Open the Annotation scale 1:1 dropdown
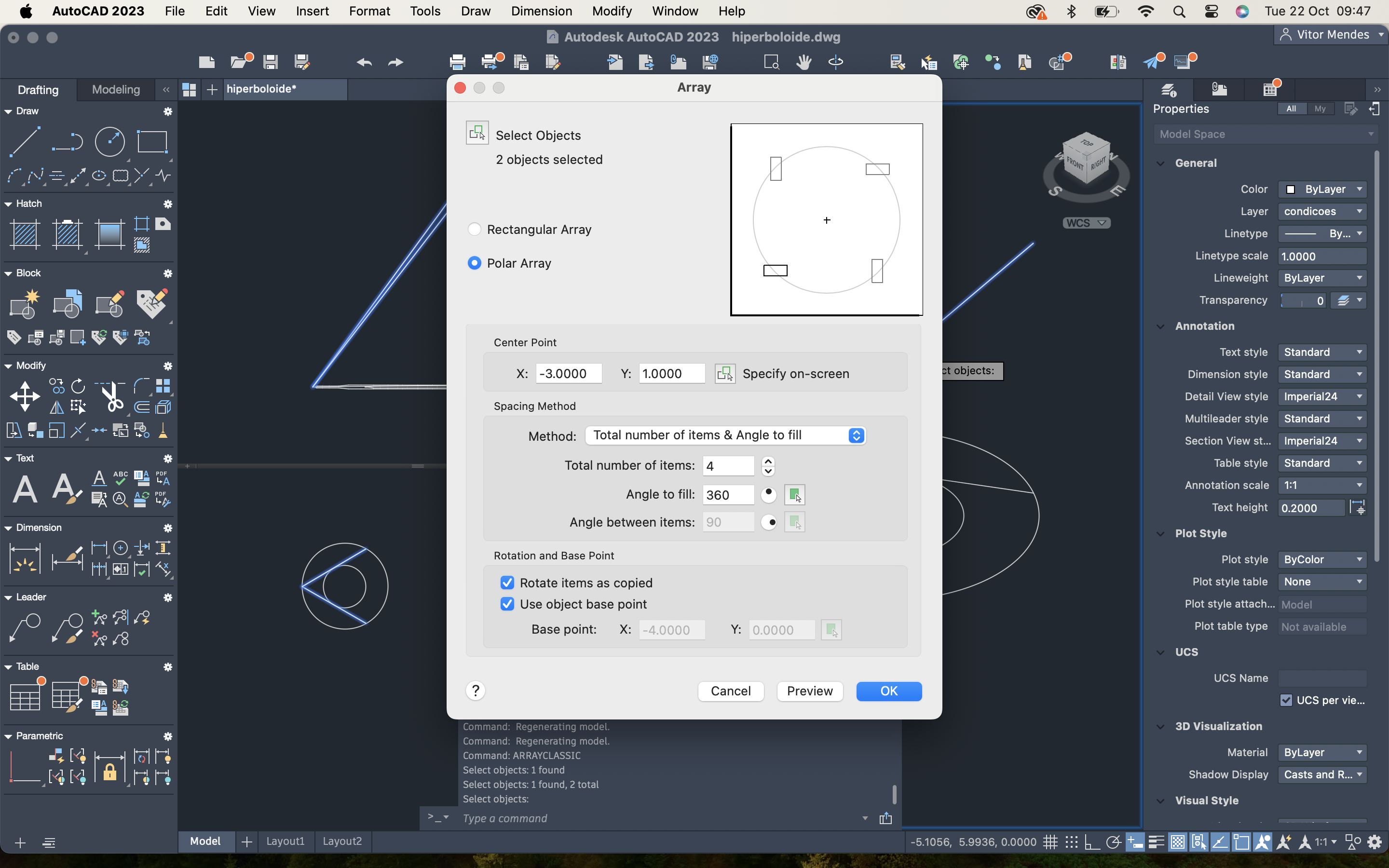 [1322, 485]
